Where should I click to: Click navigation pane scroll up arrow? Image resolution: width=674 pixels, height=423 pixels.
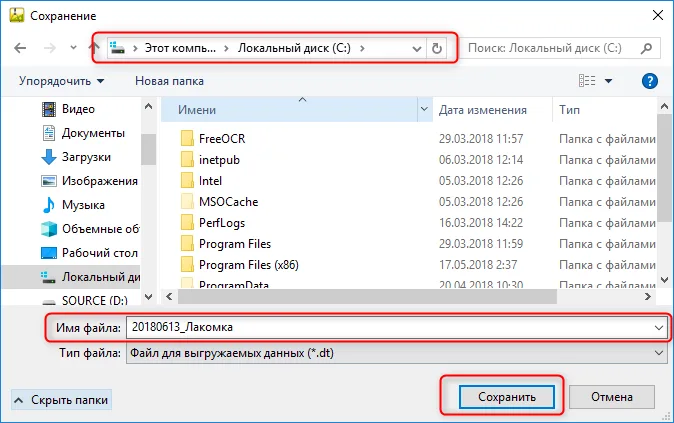(x=148, y=106)
